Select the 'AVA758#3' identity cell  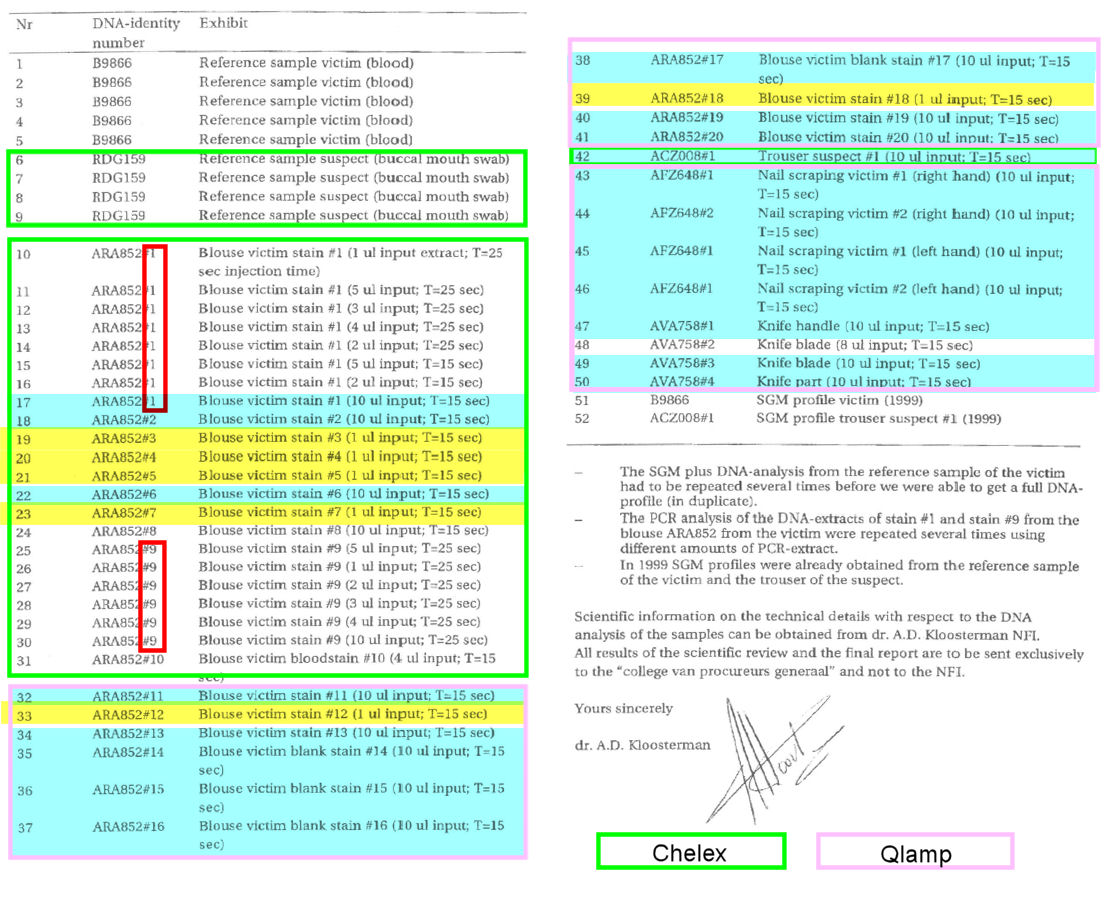tap(682, 363)
